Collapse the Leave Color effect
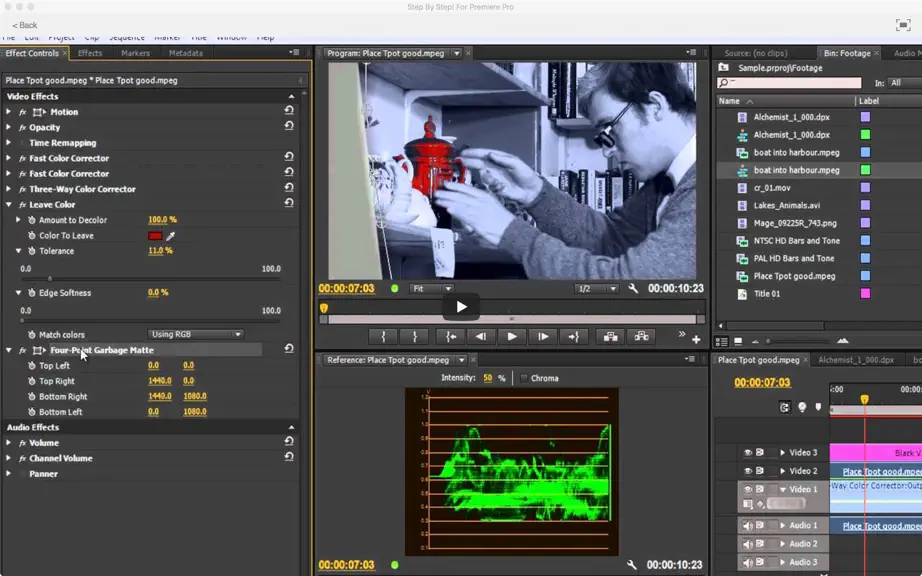The width and height of the screenshot is (922, 576). point(8,205)
